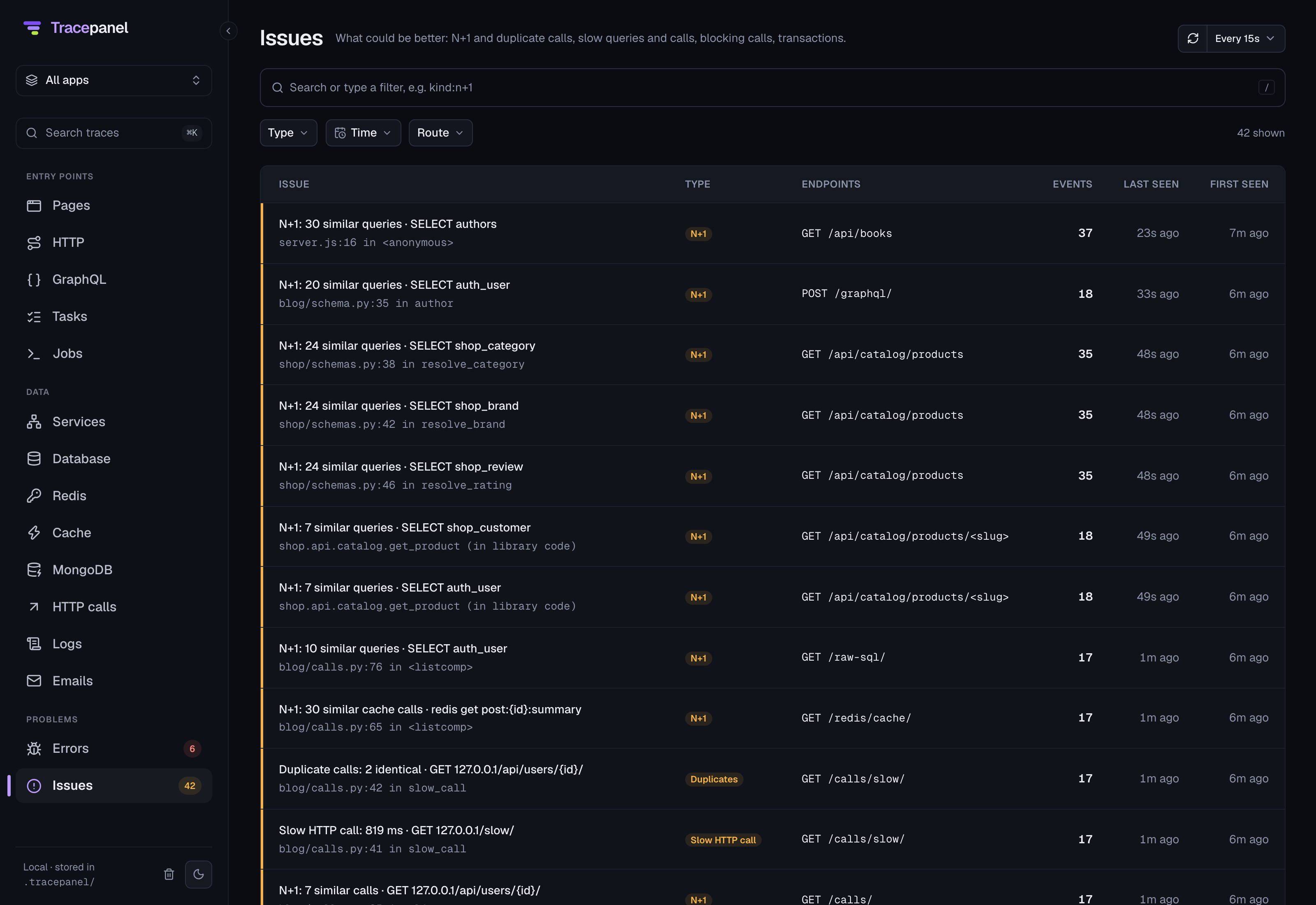Screen dimensions: 1316x905
Task: Open the SELECT shop_category N+1 issue
Action: click(x=772, y=355)
